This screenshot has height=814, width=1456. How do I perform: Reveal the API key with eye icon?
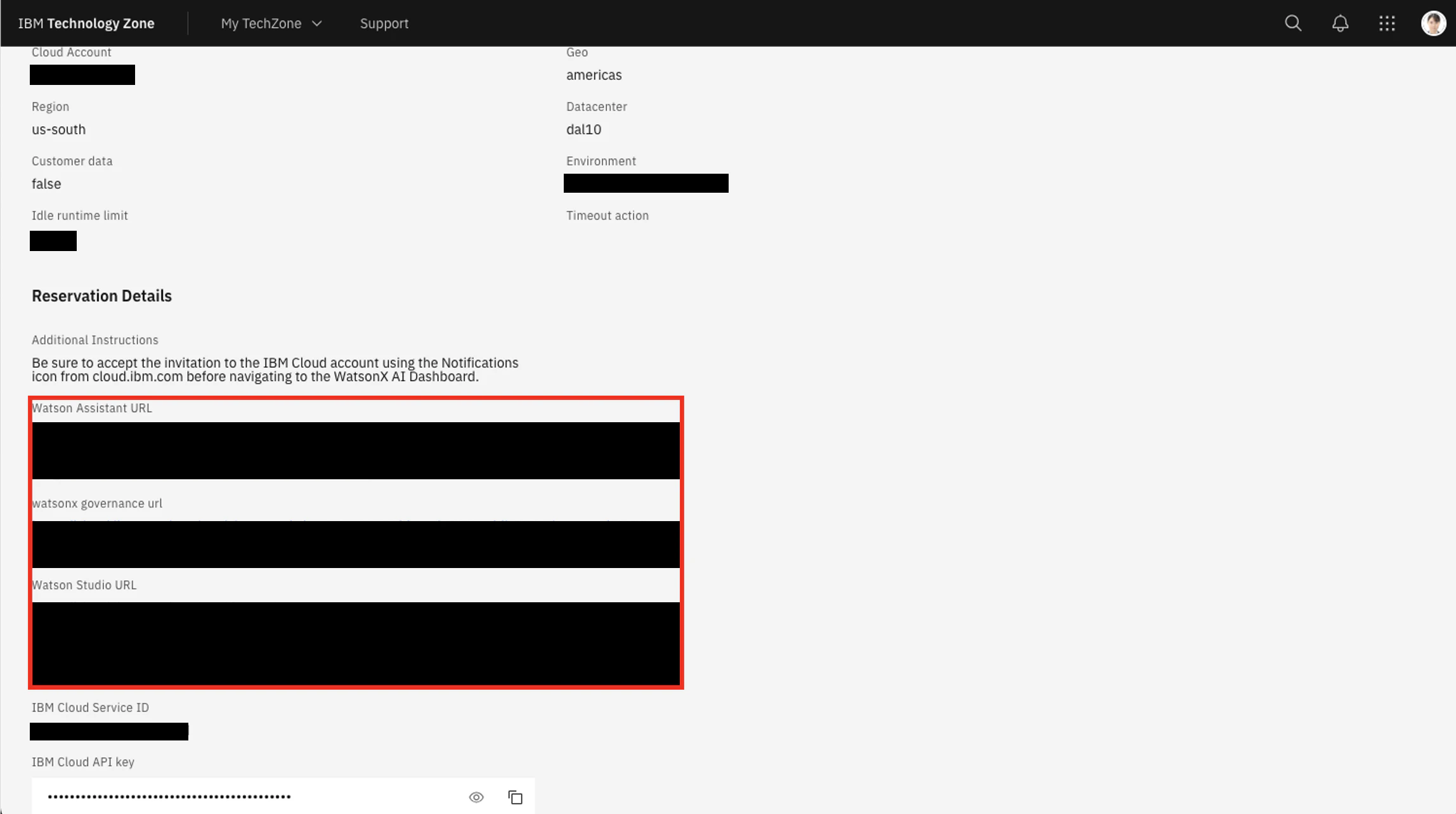coord(476,797)
